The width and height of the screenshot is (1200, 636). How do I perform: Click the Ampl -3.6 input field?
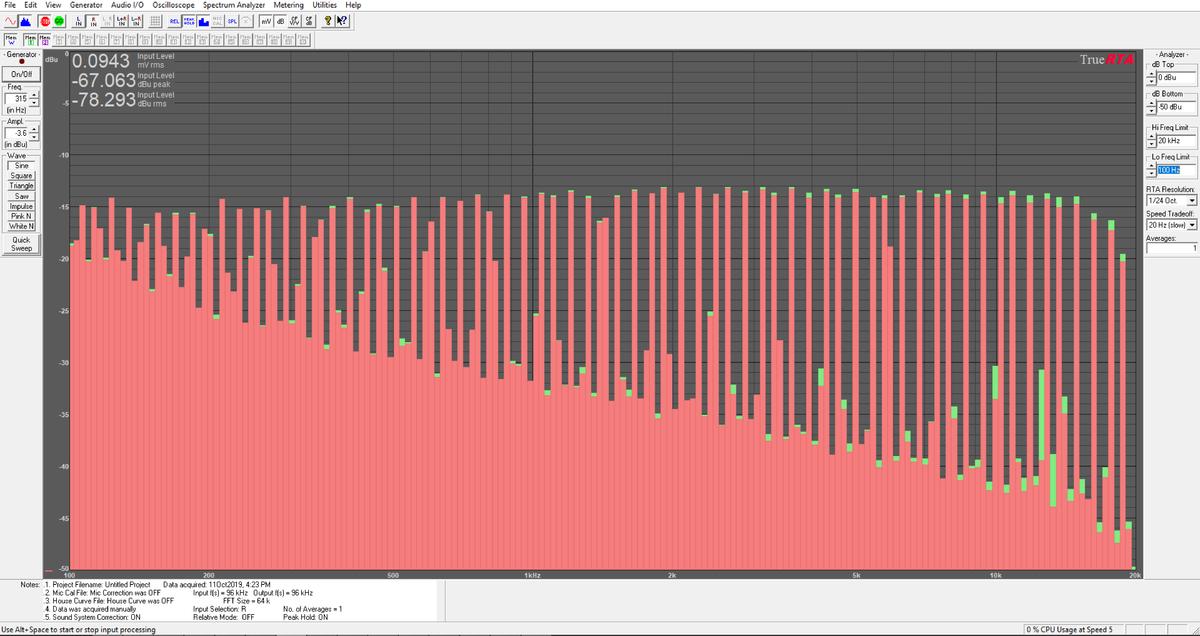pos(17,132)
